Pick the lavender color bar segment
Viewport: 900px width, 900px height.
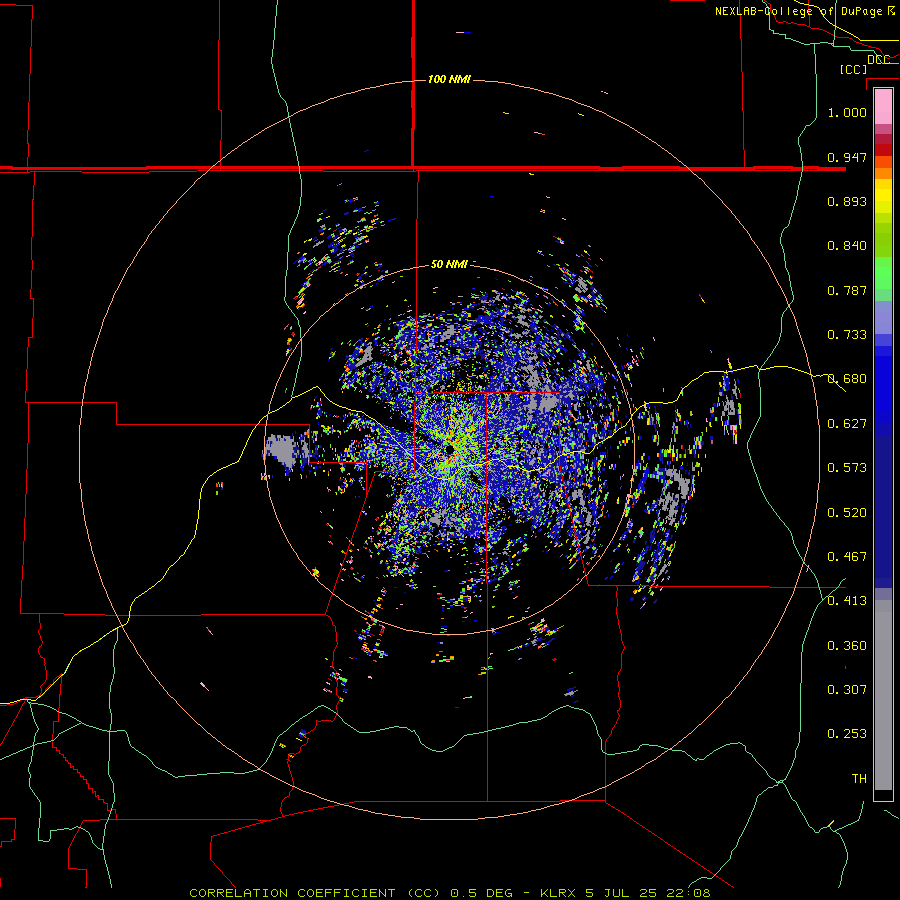883,317
